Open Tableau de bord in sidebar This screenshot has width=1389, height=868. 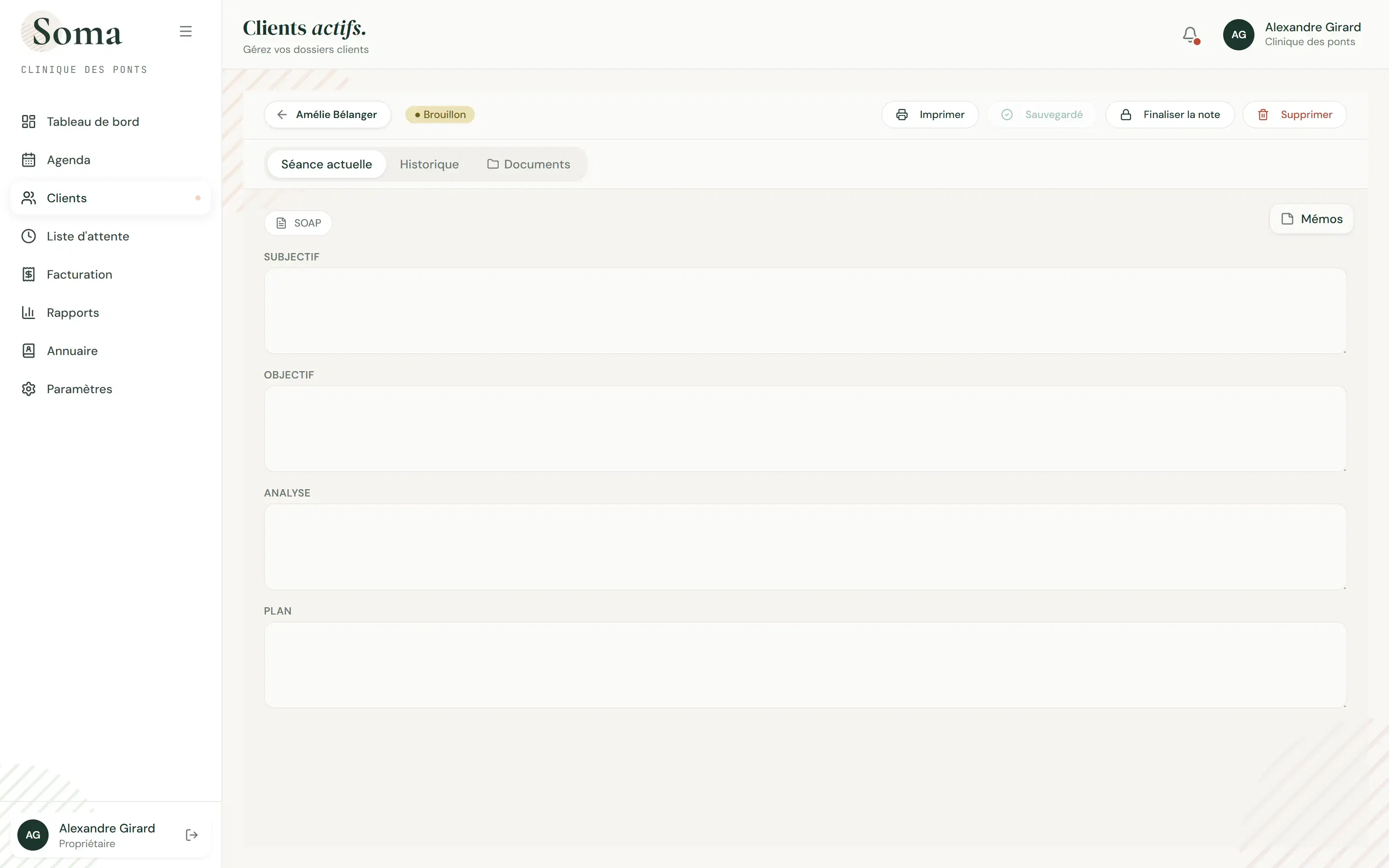[110, 122]
